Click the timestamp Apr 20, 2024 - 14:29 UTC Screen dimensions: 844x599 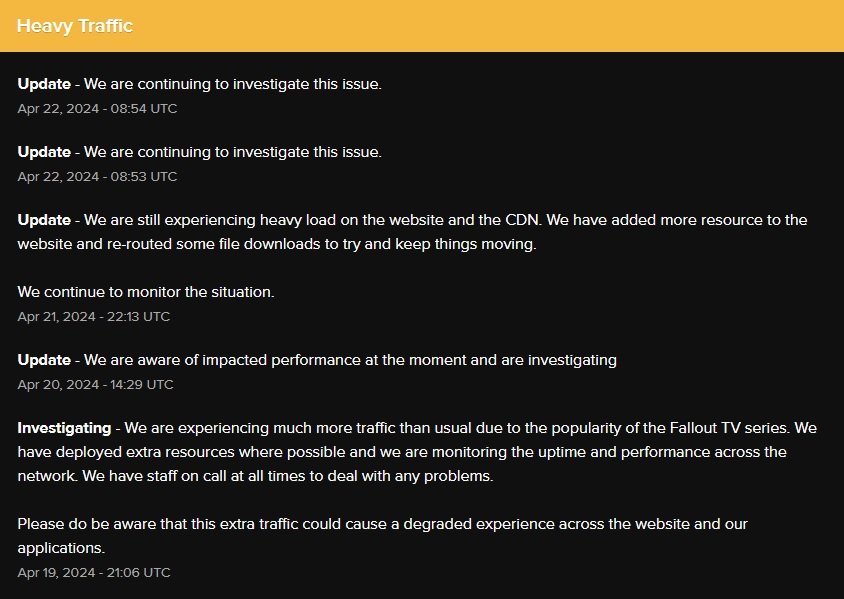(95, 384)
